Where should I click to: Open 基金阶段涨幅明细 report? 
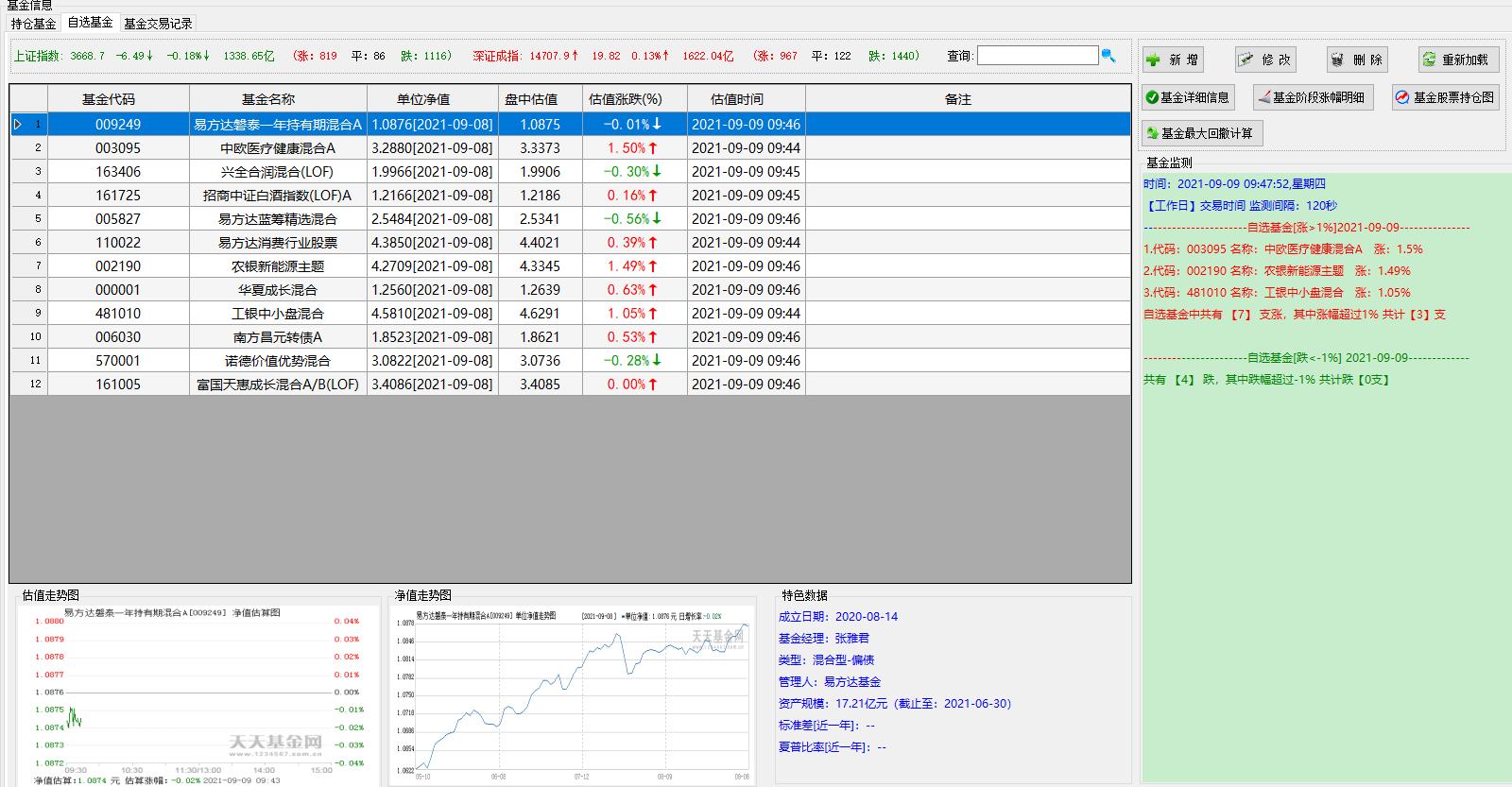1312,97
